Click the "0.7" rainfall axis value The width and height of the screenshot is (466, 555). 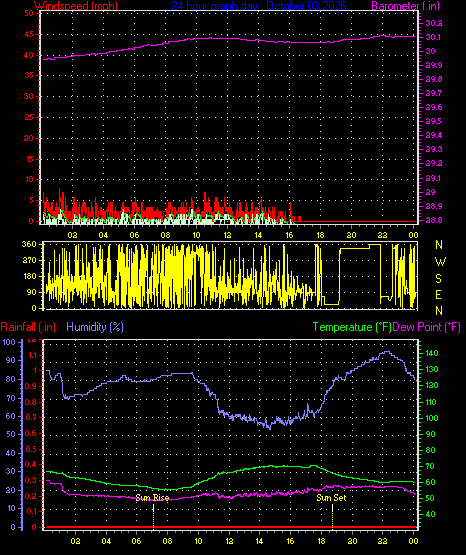[31, 417]
